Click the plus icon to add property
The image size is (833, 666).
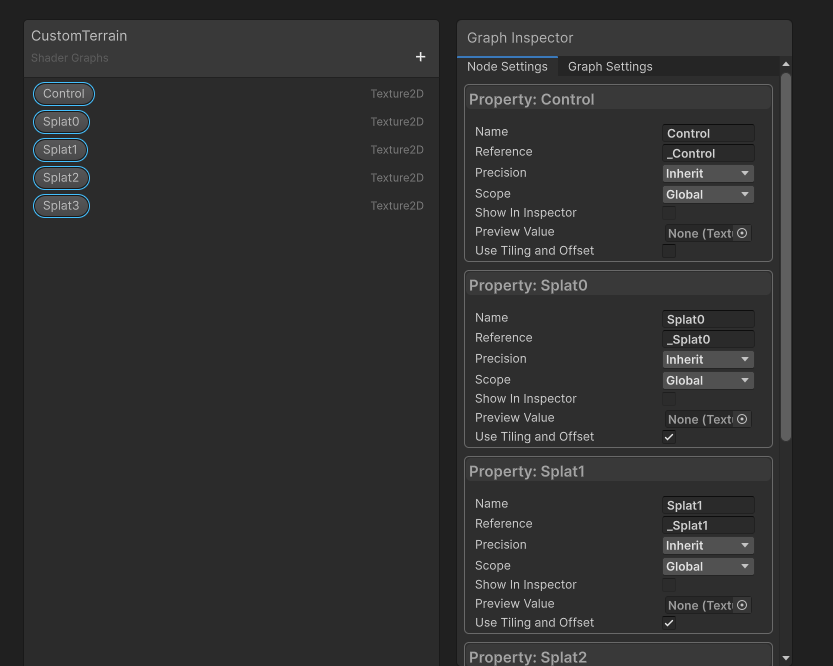click(x=420, y=57)
